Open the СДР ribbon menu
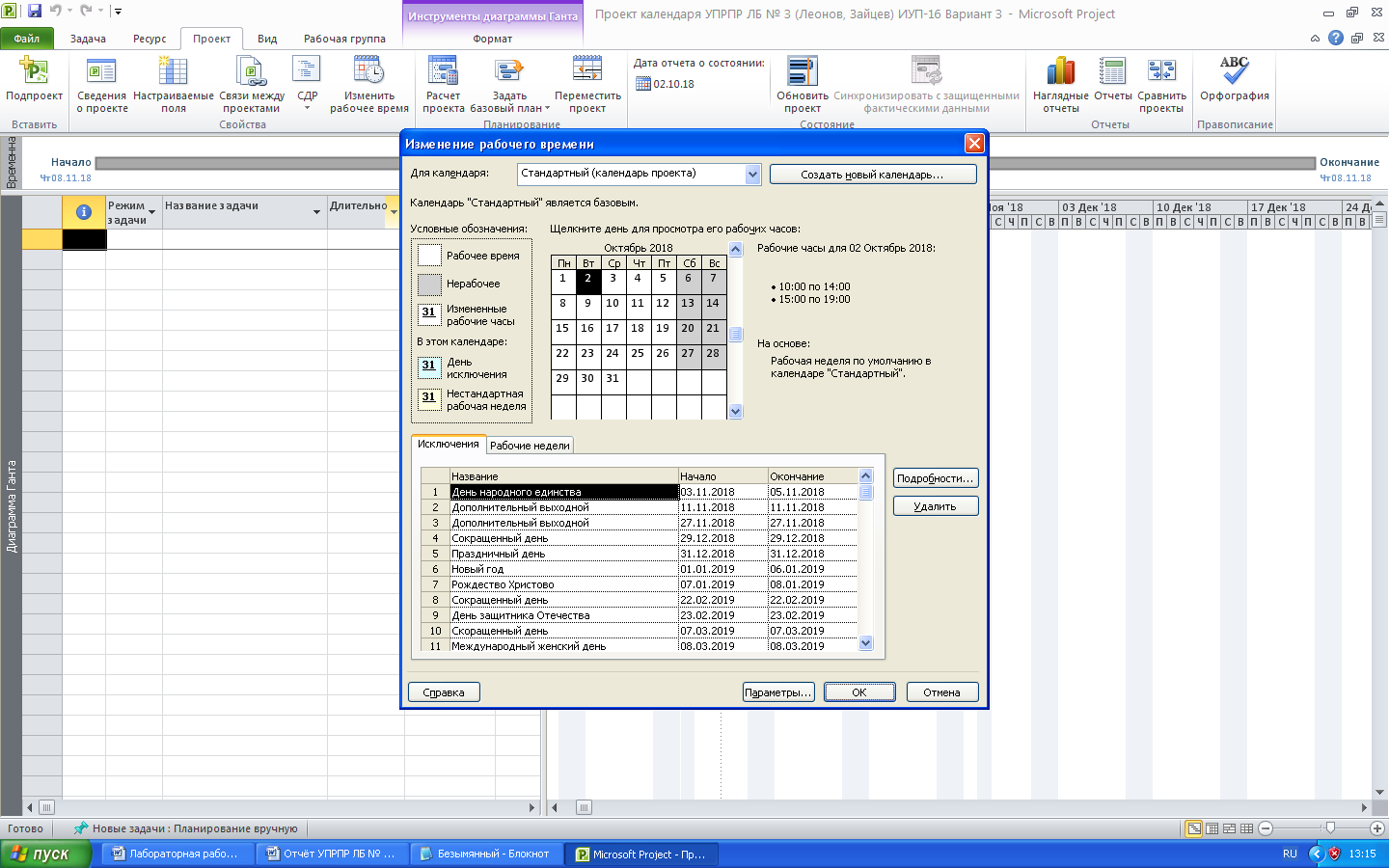Viewport: 1389px width, 868px height. 307,85
